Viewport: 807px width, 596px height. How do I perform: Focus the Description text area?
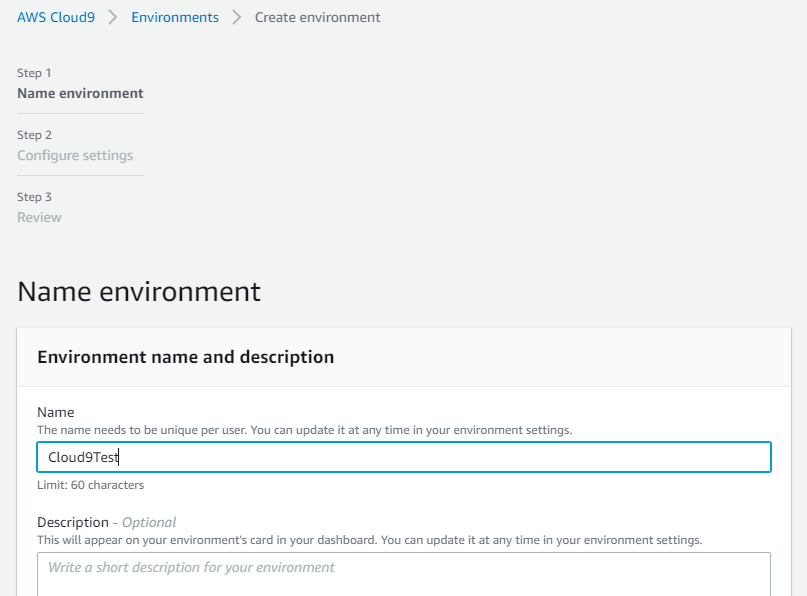(403, 573)
